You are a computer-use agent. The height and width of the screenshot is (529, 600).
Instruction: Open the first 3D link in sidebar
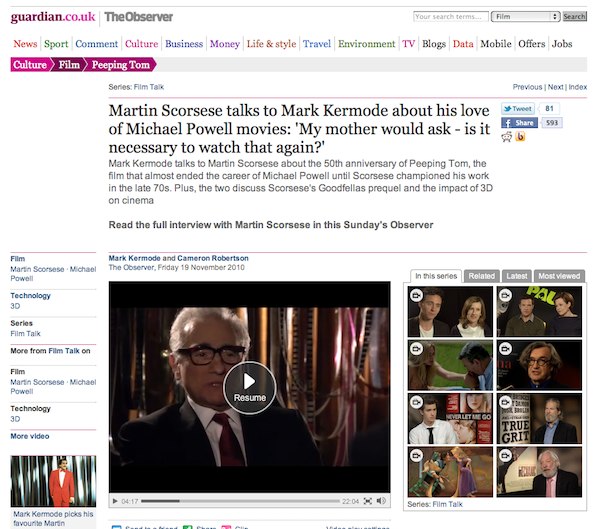point(15,306)
